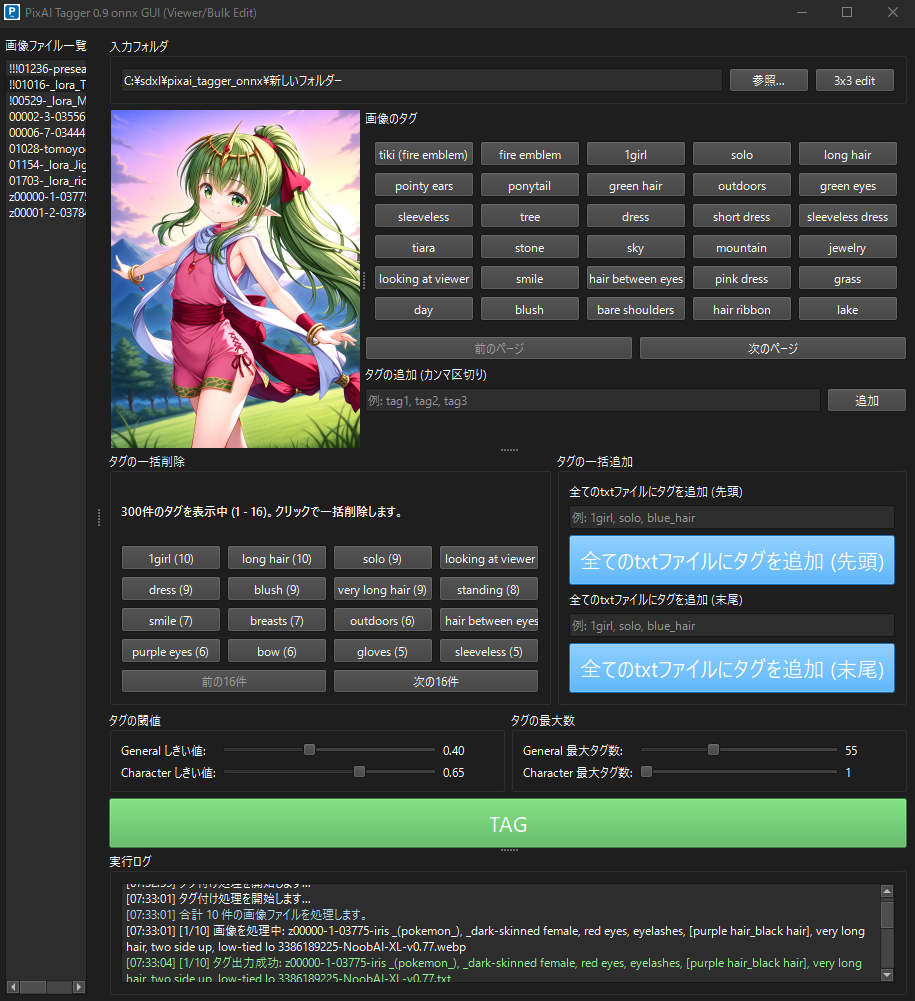Click the Tiki preview image
Viewport: 915px width, 1001px height.
click(x=235, y=279)
